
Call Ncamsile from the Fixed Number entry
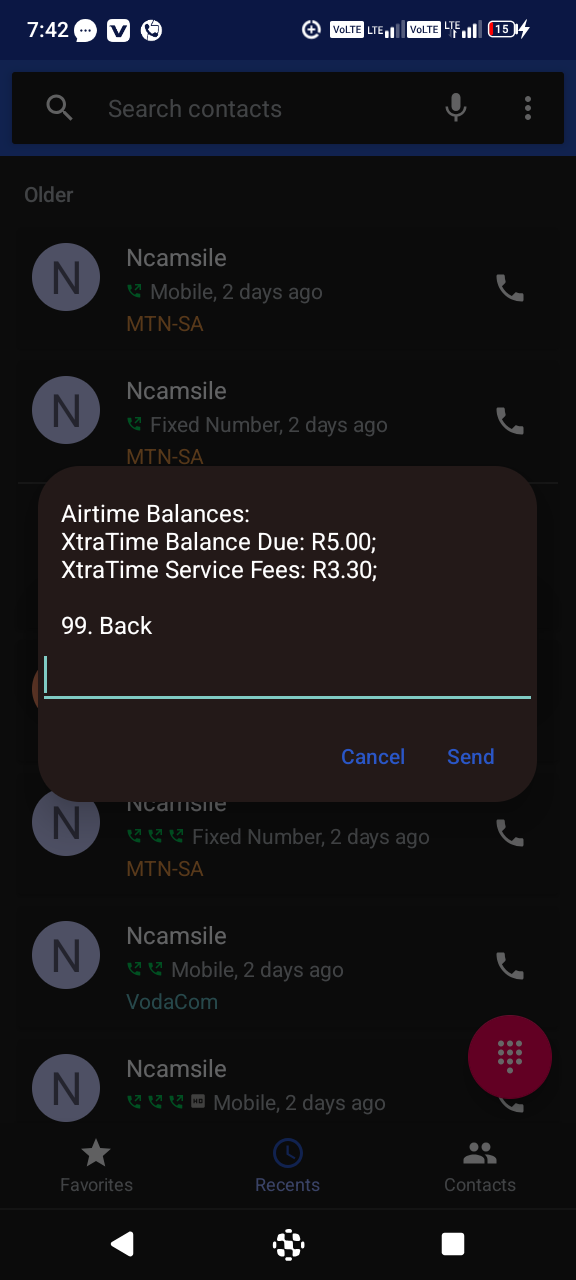510,421
